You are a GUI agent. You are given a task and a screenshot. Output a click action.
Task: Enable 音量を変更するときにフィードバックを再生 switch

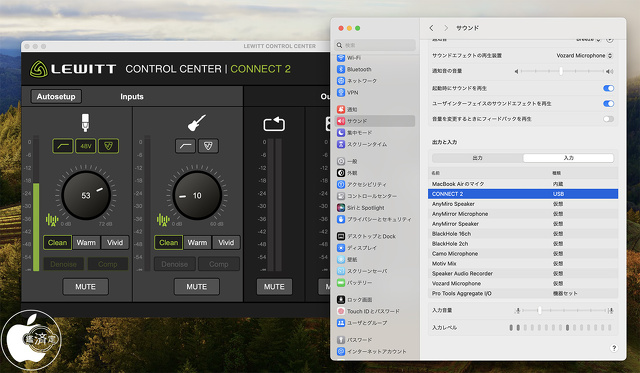[608, 119]
